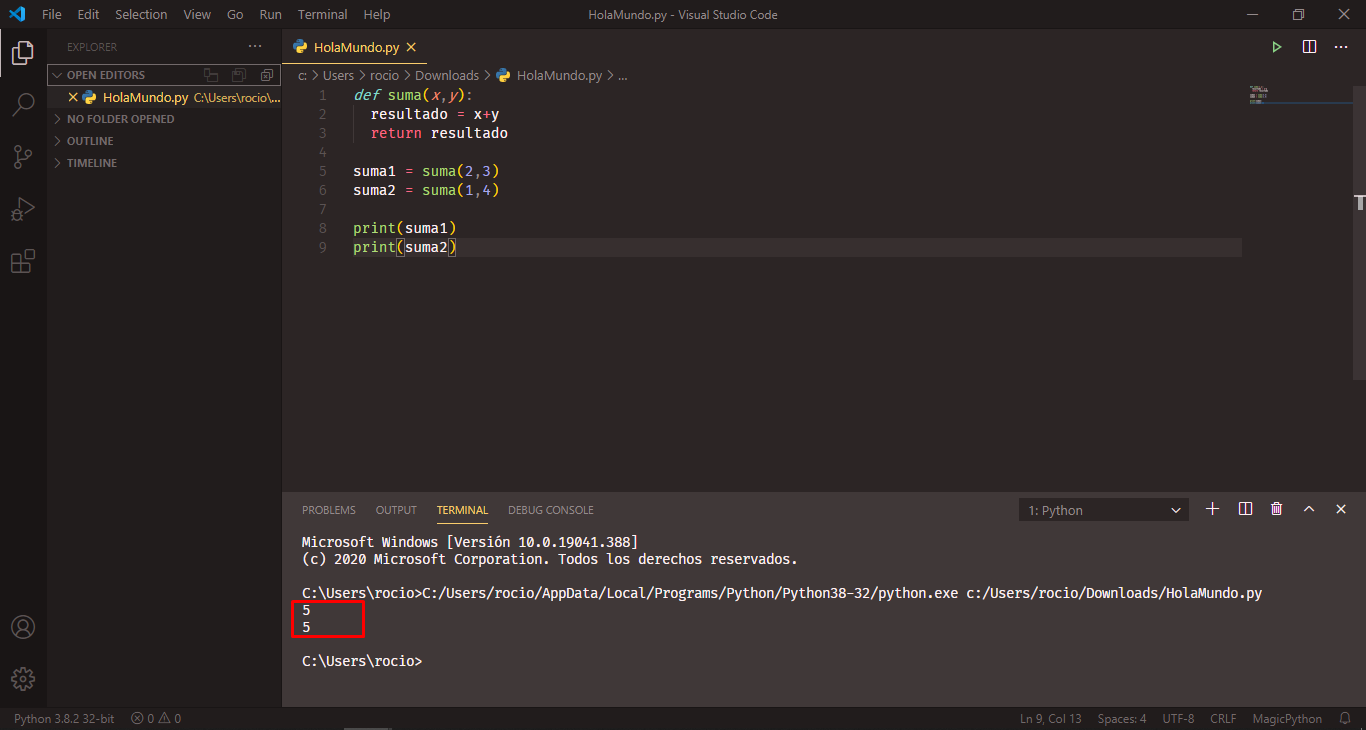Toggle Explorer view in activity bar
Screen dimensions: 1366x730
coord(23,52)
